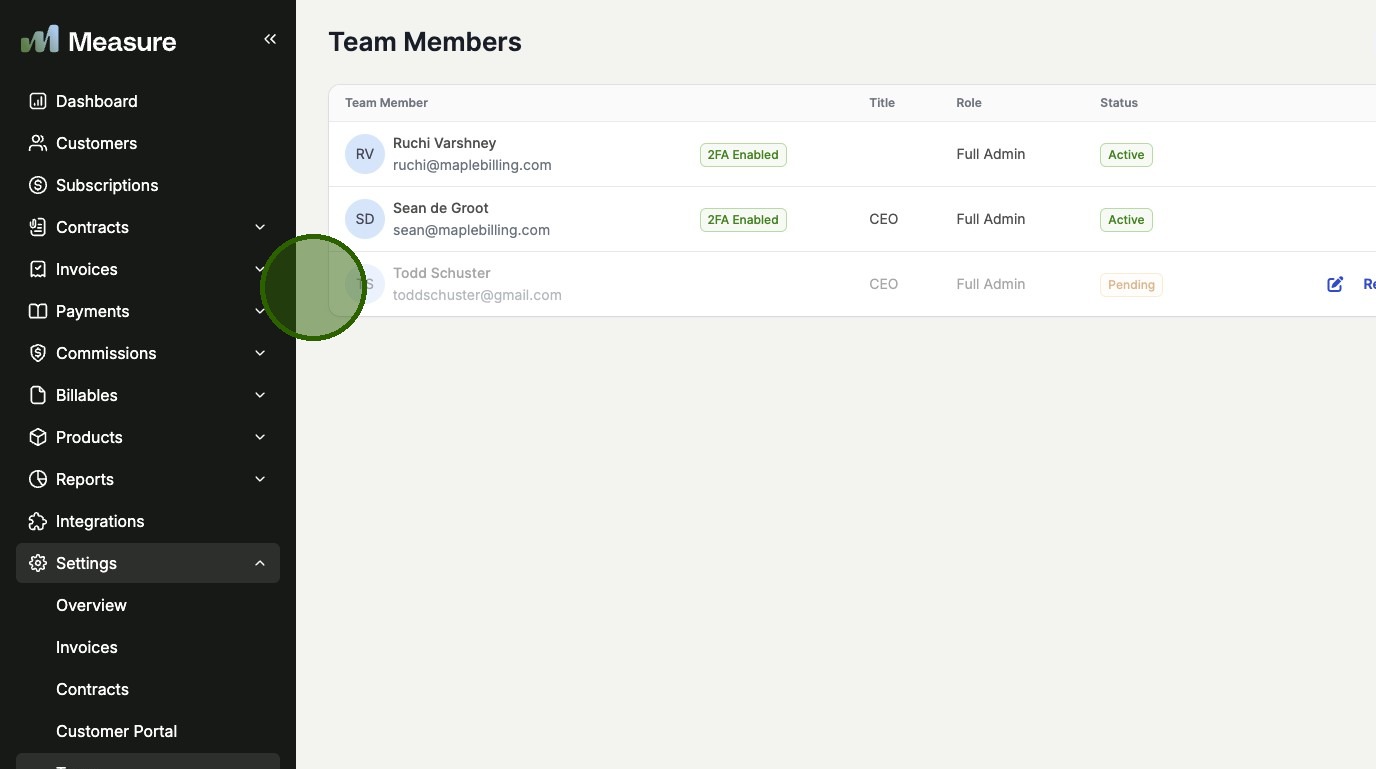
Task: Click Ruchi Varshney's 2FA Enabled badge
Action: [743, 154]
